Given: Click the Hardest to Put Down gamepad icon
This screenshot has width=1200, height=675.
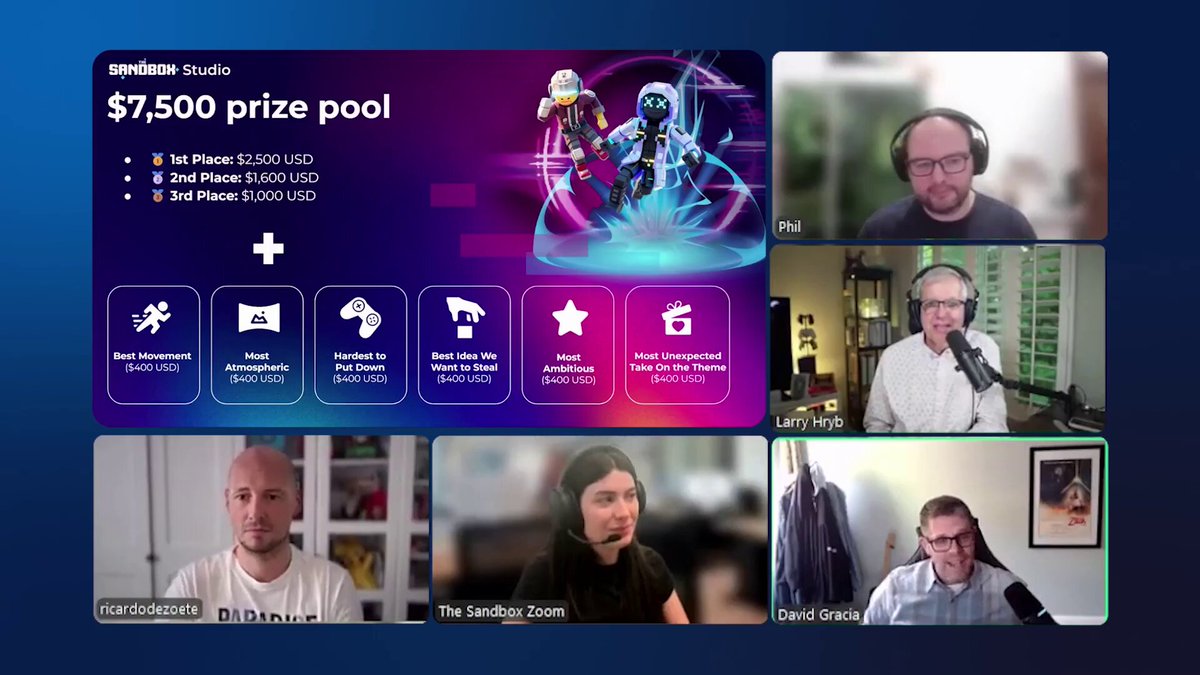Looking at the screenshot, I should tap(360, 318).
